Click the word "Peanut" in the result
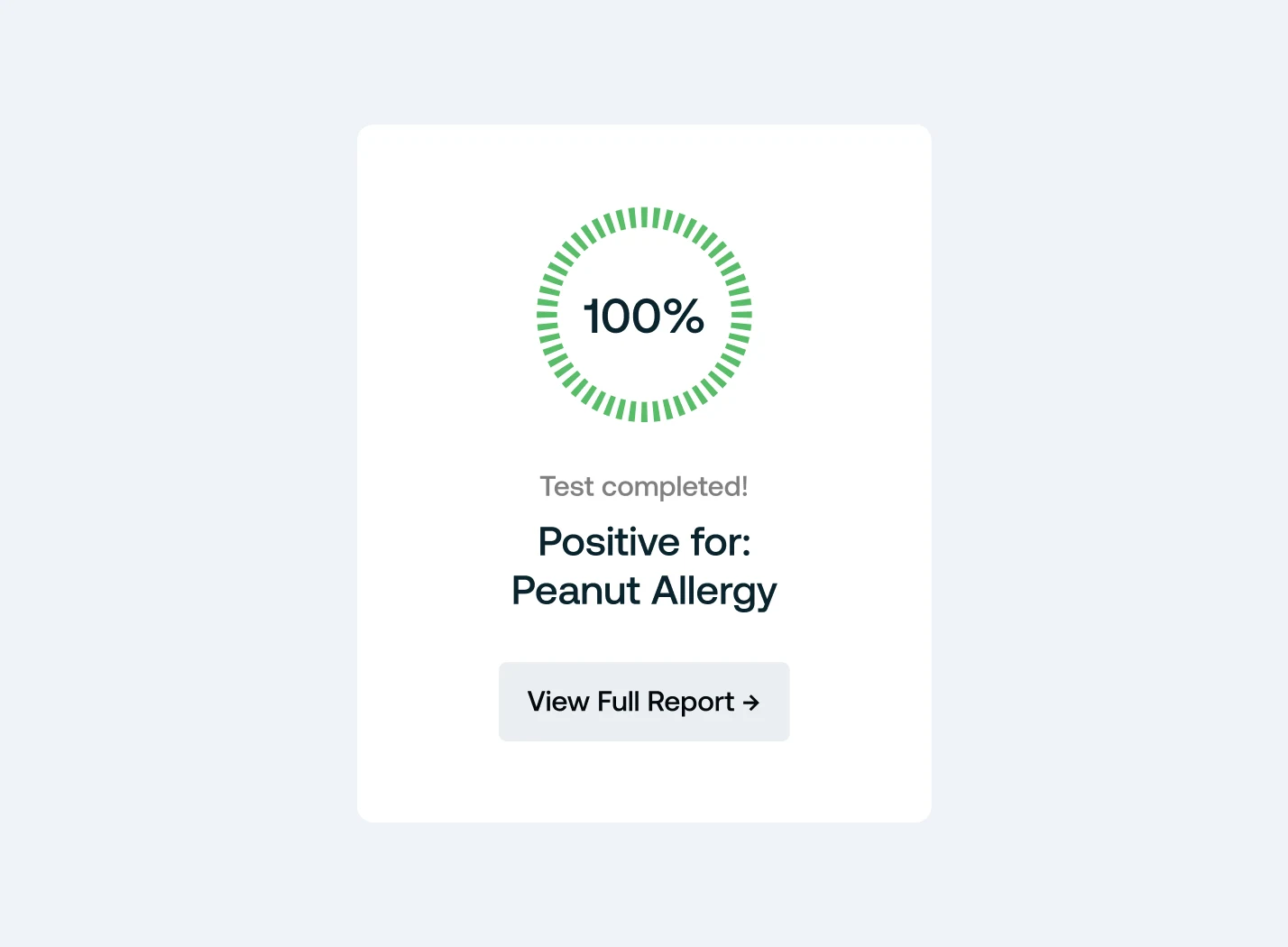Image resolution: width=1288 pixels, height=947 pixels. tap(575, 592)
